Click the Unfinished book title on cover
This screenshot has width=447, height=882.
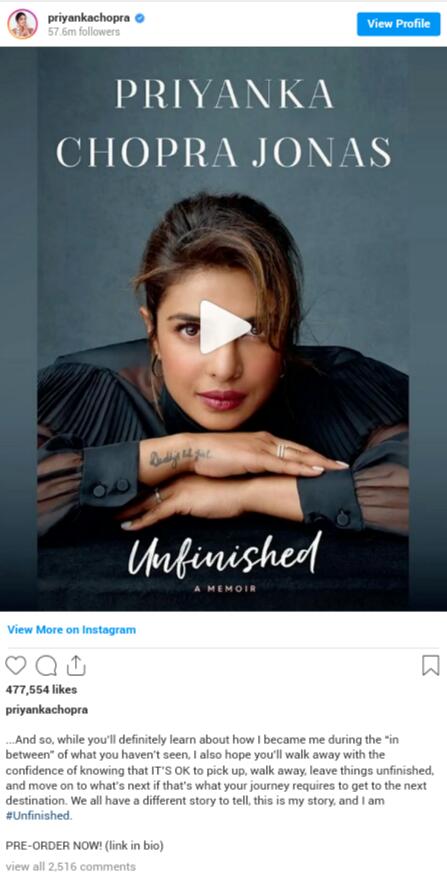tap(224, 555)
